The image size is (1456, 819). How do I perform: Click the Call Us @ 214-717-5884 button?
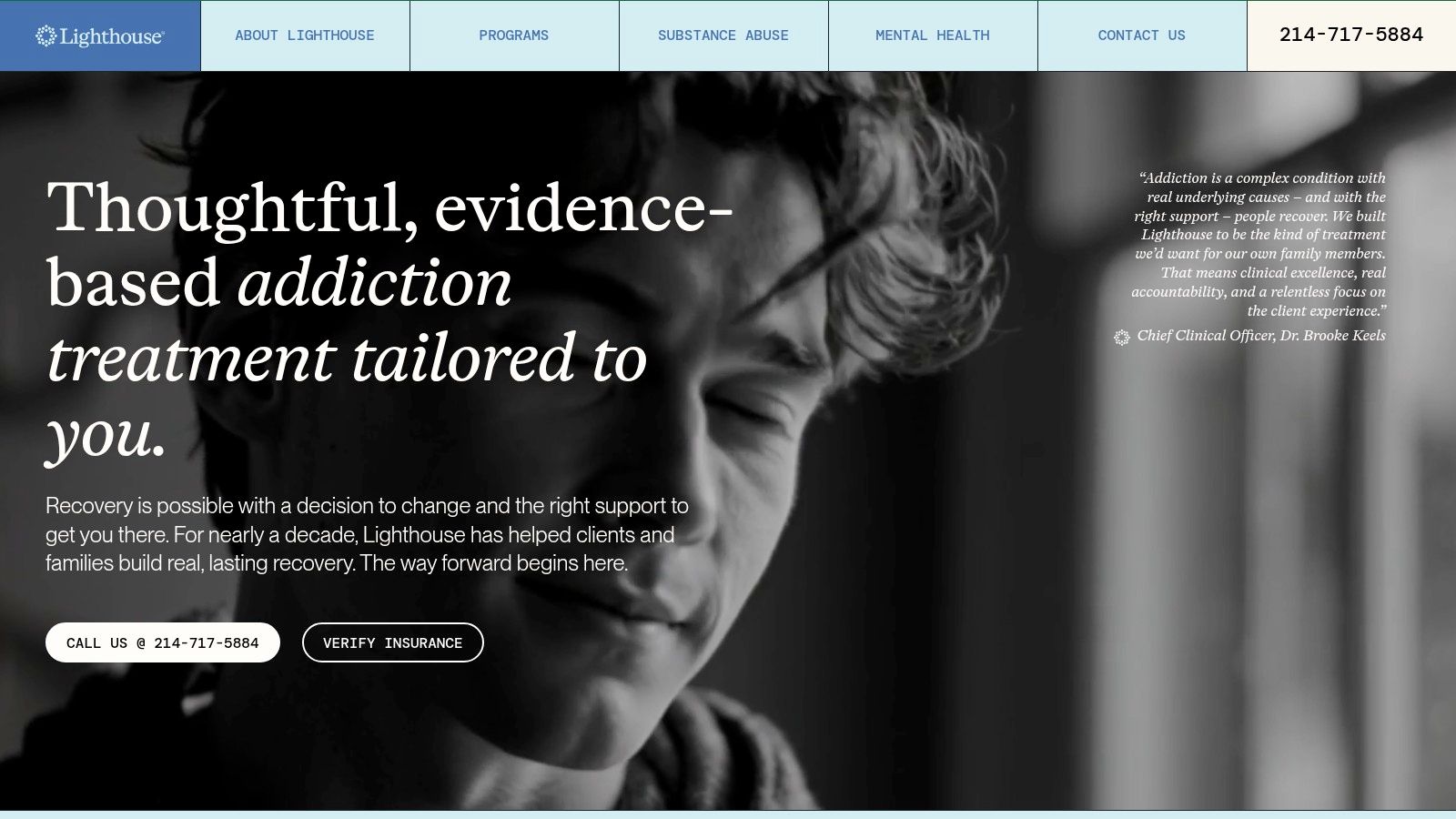163,642
